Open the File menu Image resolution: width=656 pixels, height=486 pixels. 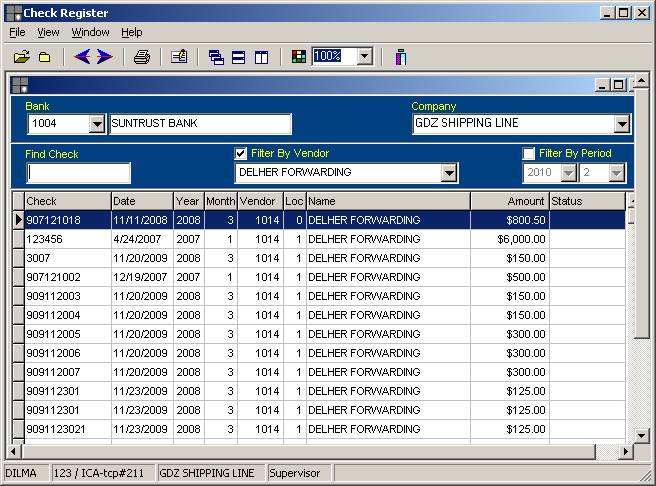click(17, 33)
